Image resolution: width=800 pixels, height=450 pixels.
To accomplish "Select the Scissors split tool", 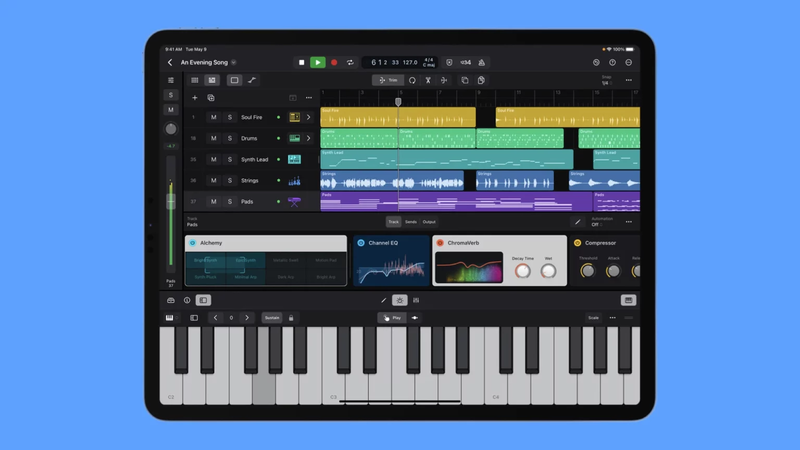I will click(428, 80).
